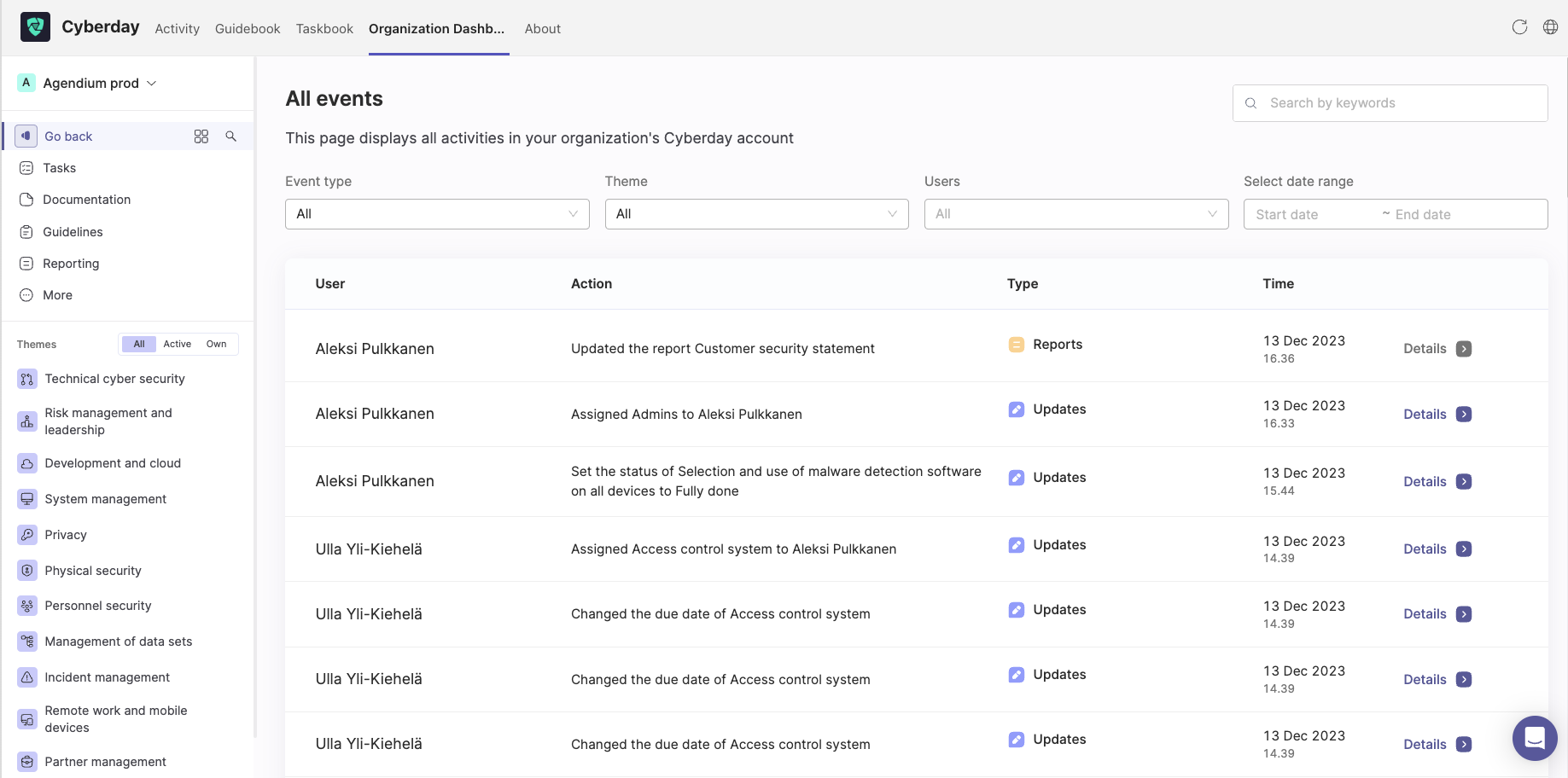Select the Organization Dashboard tab

point(437,28)
